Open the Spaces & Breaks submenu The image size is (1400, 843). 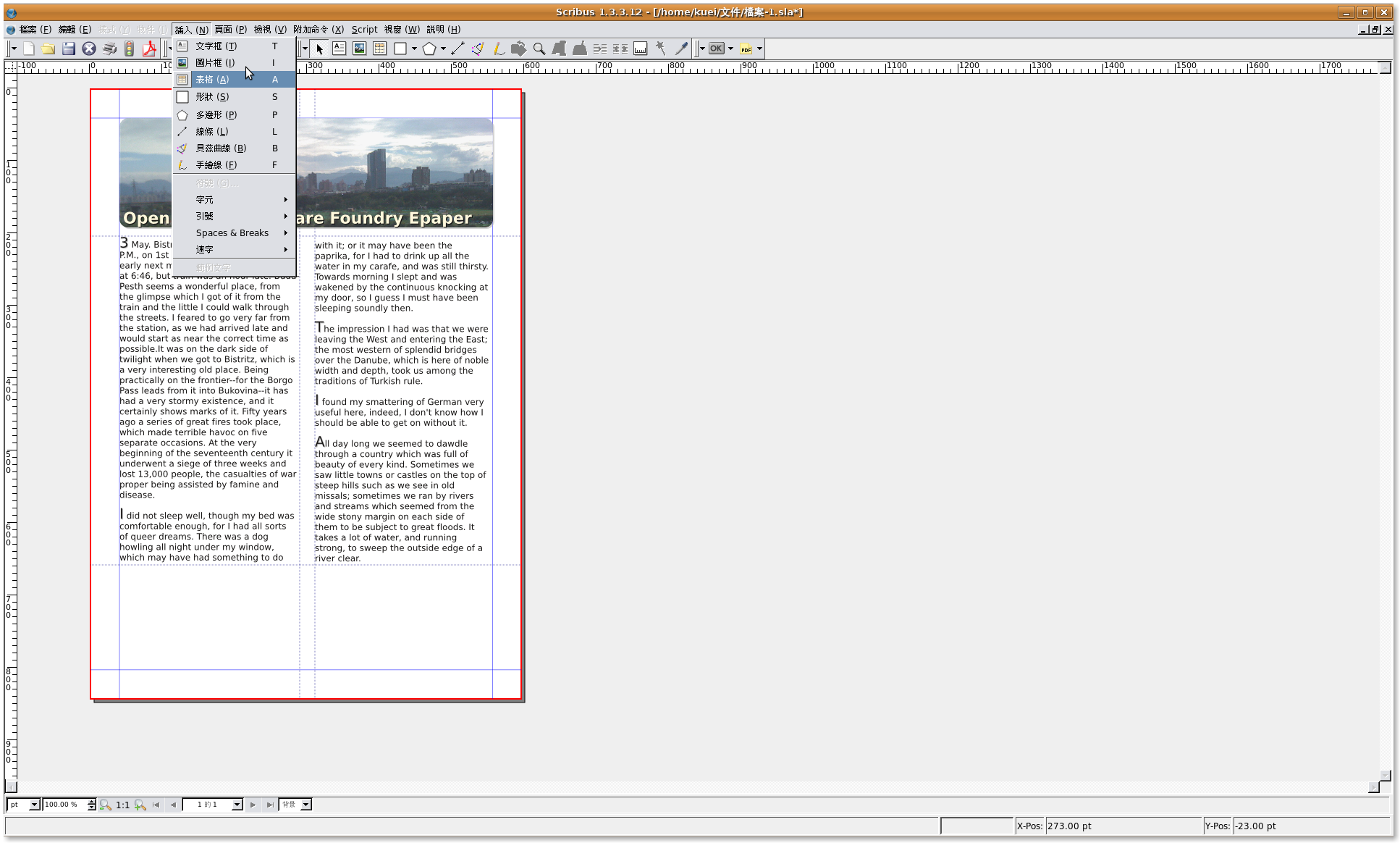[x=232, y=232]
